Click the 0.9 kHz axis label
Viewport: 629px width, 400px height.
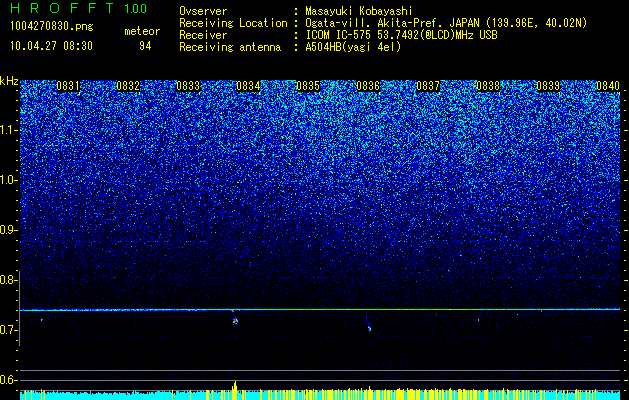click(9, 230)
